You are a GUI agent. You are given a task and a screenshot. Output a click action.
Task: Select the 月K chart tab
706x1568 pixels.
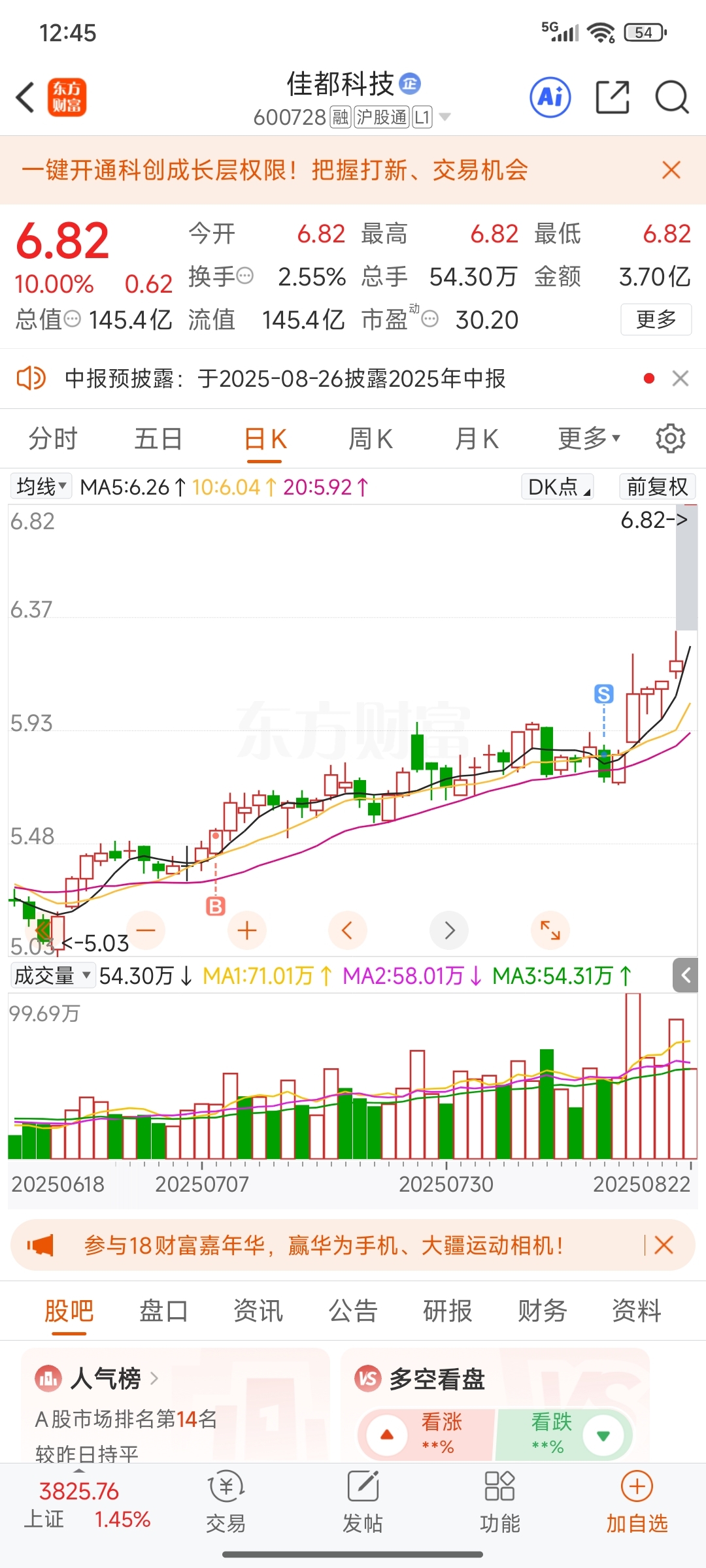click(x=477, y=438)
